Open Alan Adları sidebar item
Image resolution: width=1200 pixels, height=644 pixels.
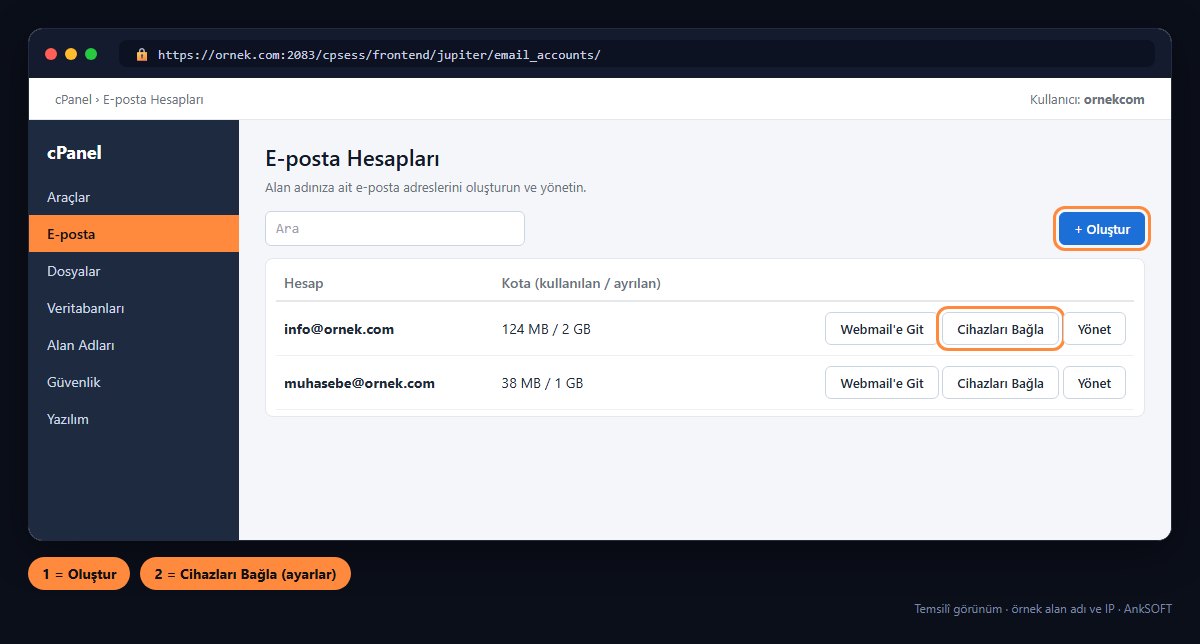[x=133, y=345]
